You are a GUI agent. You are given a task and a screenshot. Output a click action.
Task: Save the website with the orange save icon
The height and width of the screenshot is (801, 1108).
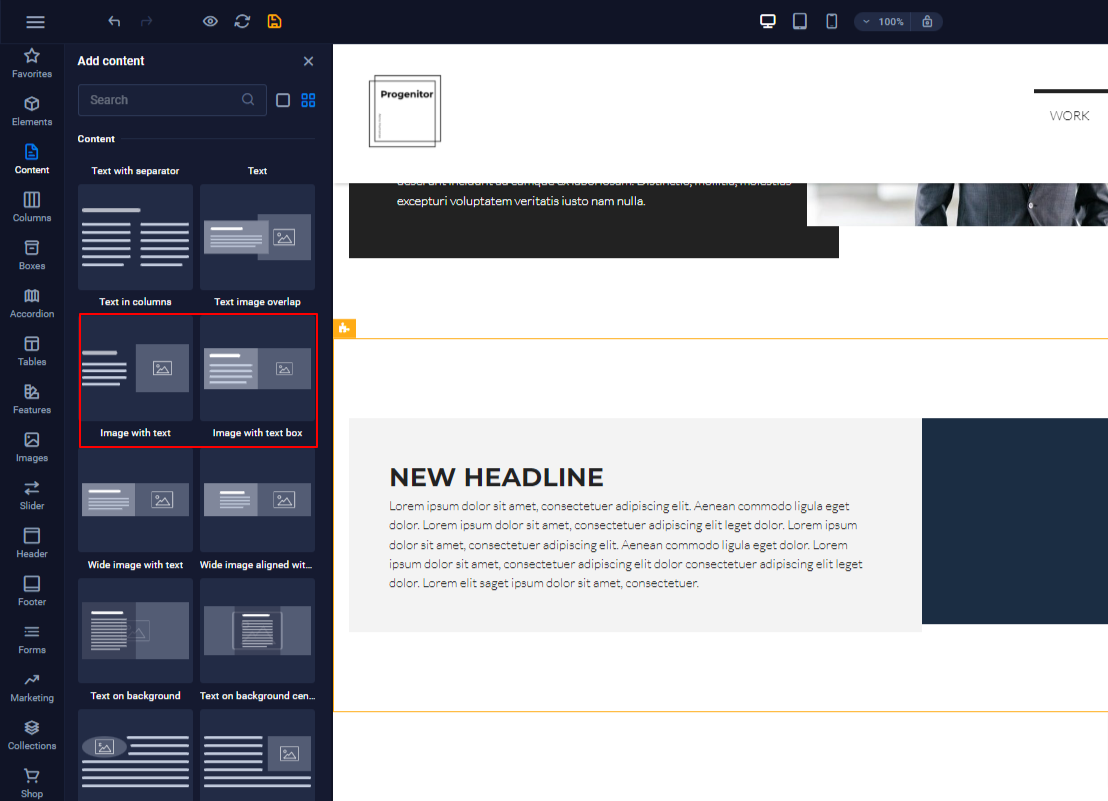click(274, 21)
